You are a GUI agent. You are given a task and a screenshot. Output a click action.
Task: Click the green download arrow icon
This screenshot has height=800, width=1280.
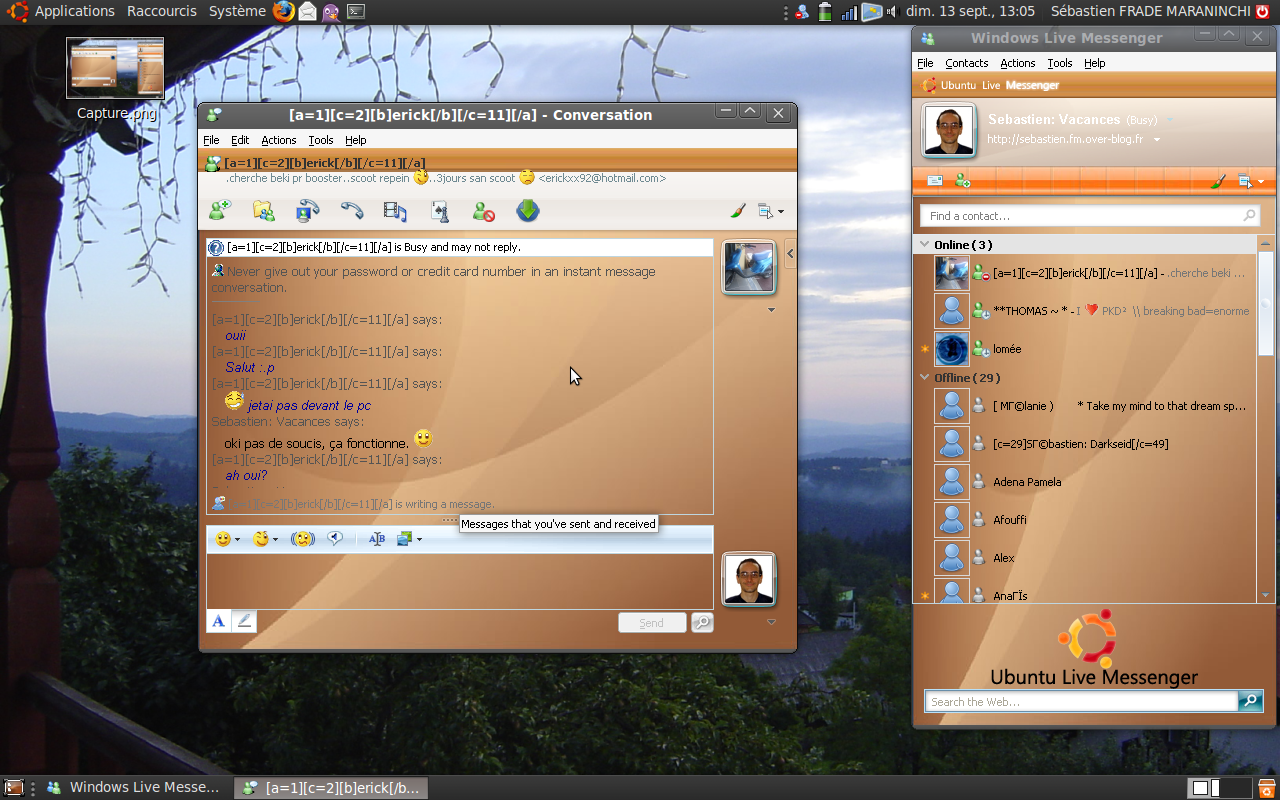[x=528, y=211]
